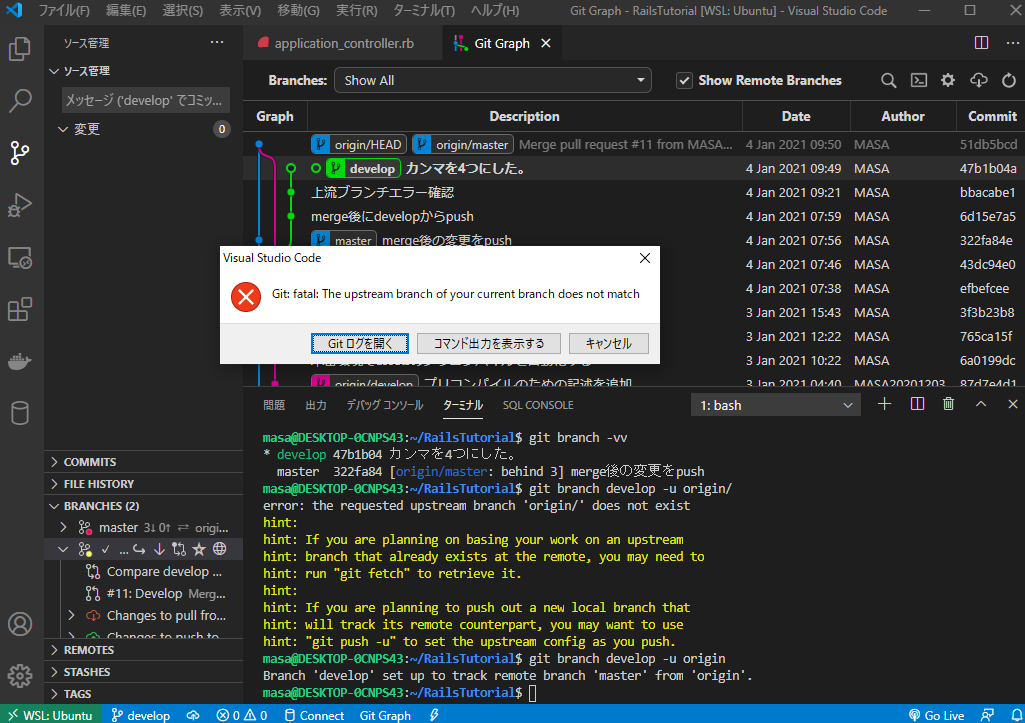Click コマンド出力を表示する button in dialog

(489, 343)
